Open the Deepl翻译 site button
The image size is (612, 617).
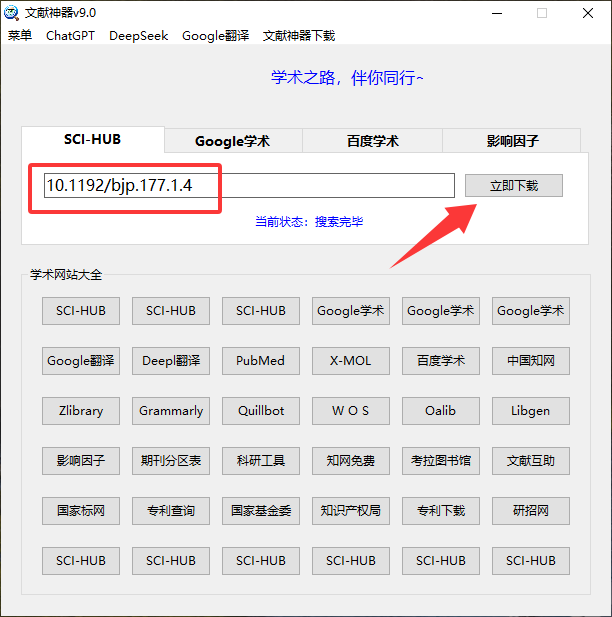pos(171,361)
